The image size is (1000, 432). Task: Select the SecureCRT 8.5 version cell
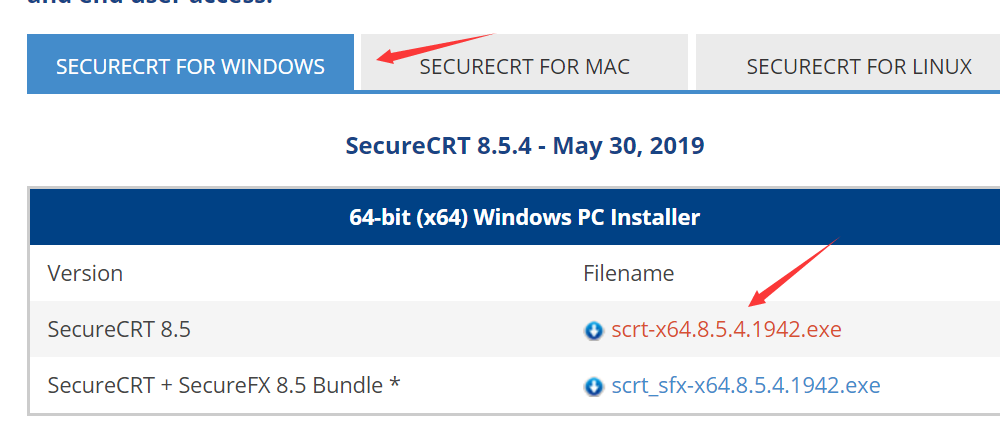coord(119,329)
